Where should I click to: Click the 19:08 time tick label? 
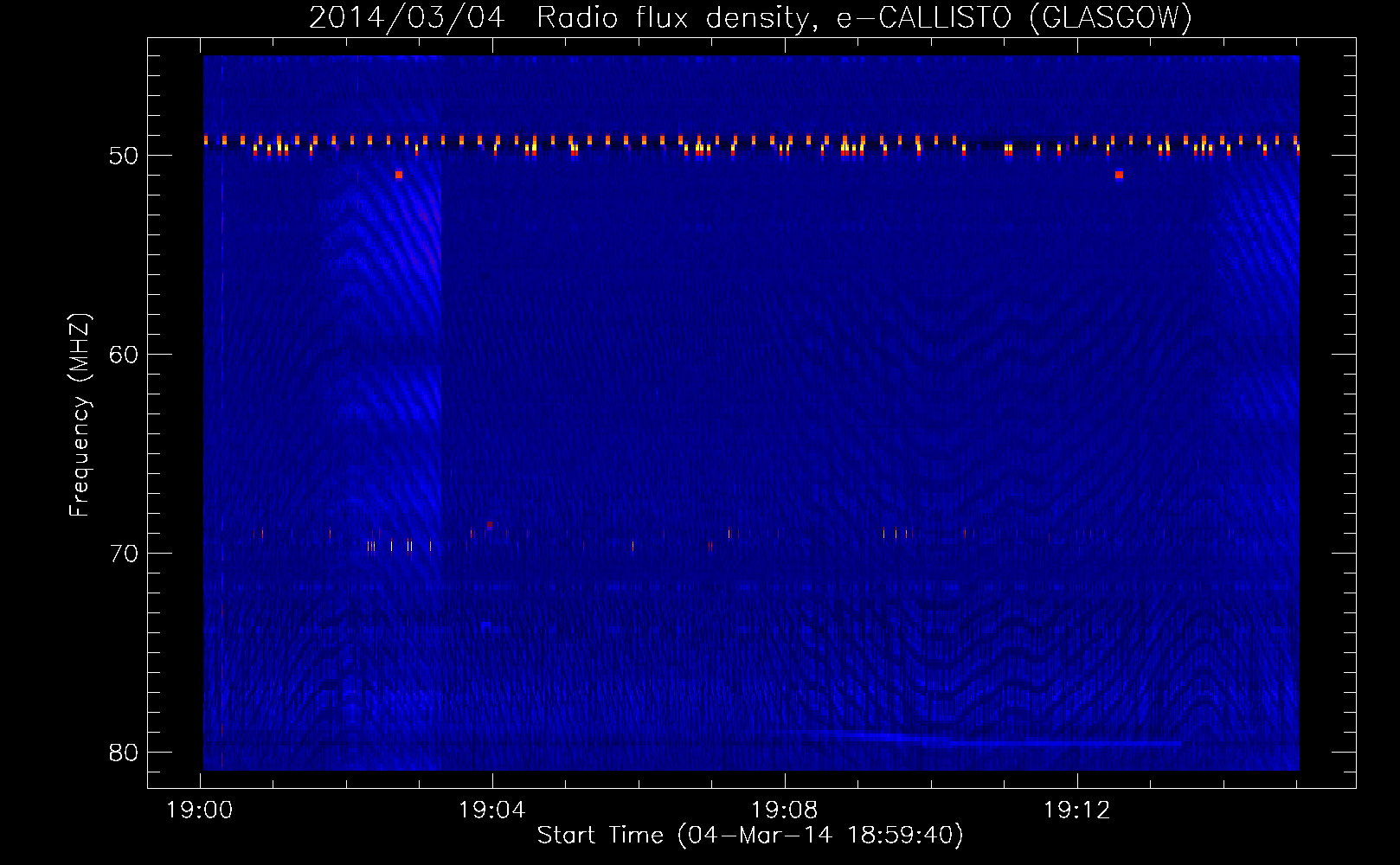(x=785, y=811)
